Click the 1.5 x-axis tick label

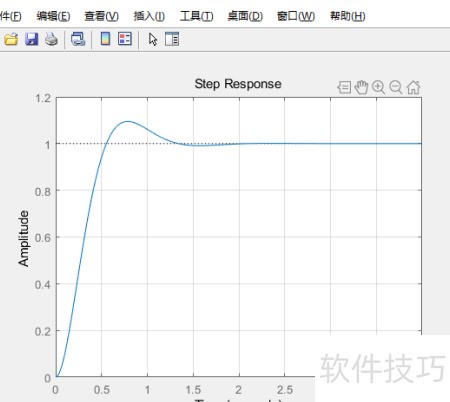[x=193, y=390]
